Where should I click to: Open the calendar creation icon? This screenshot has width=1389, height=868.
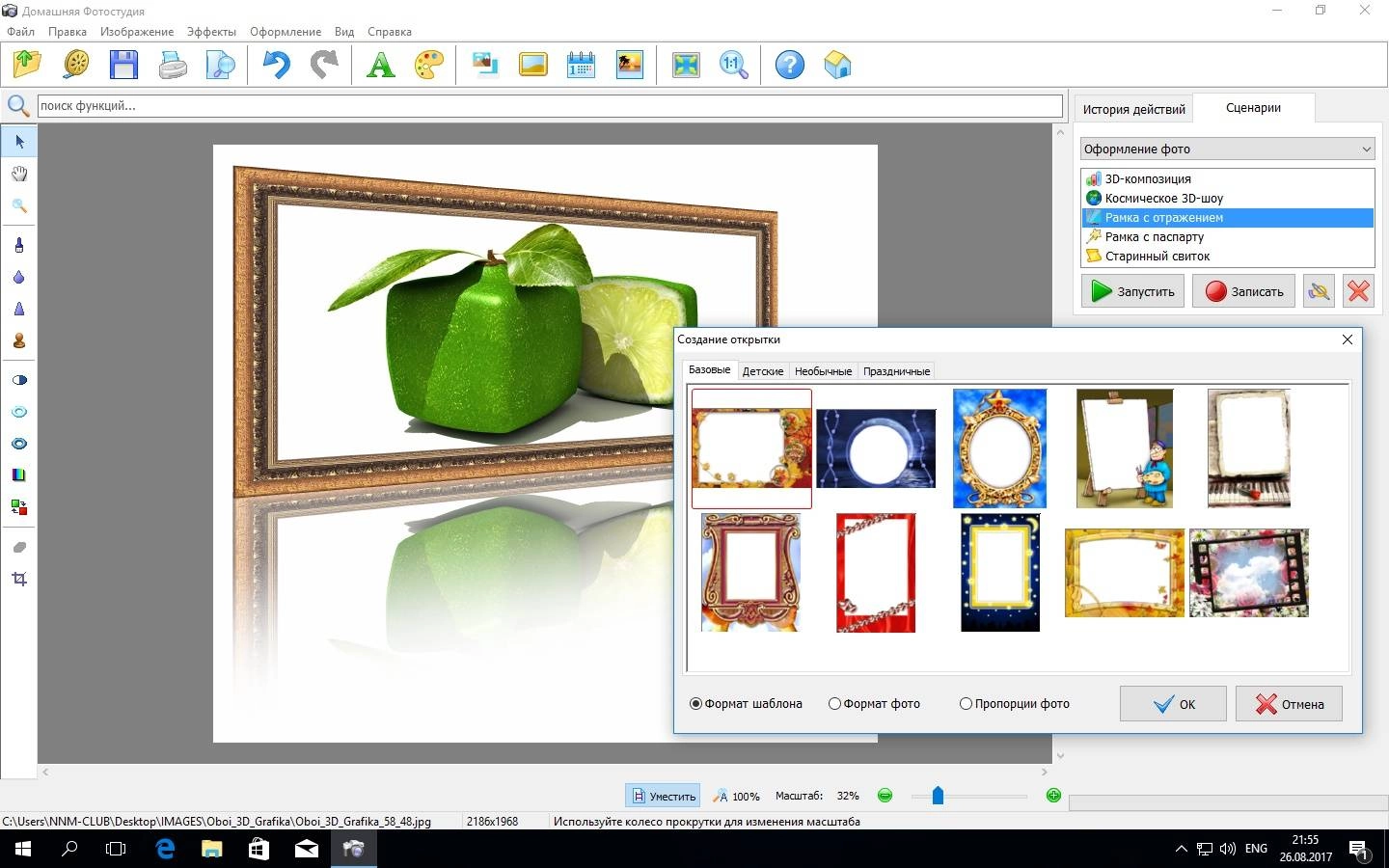581,65
